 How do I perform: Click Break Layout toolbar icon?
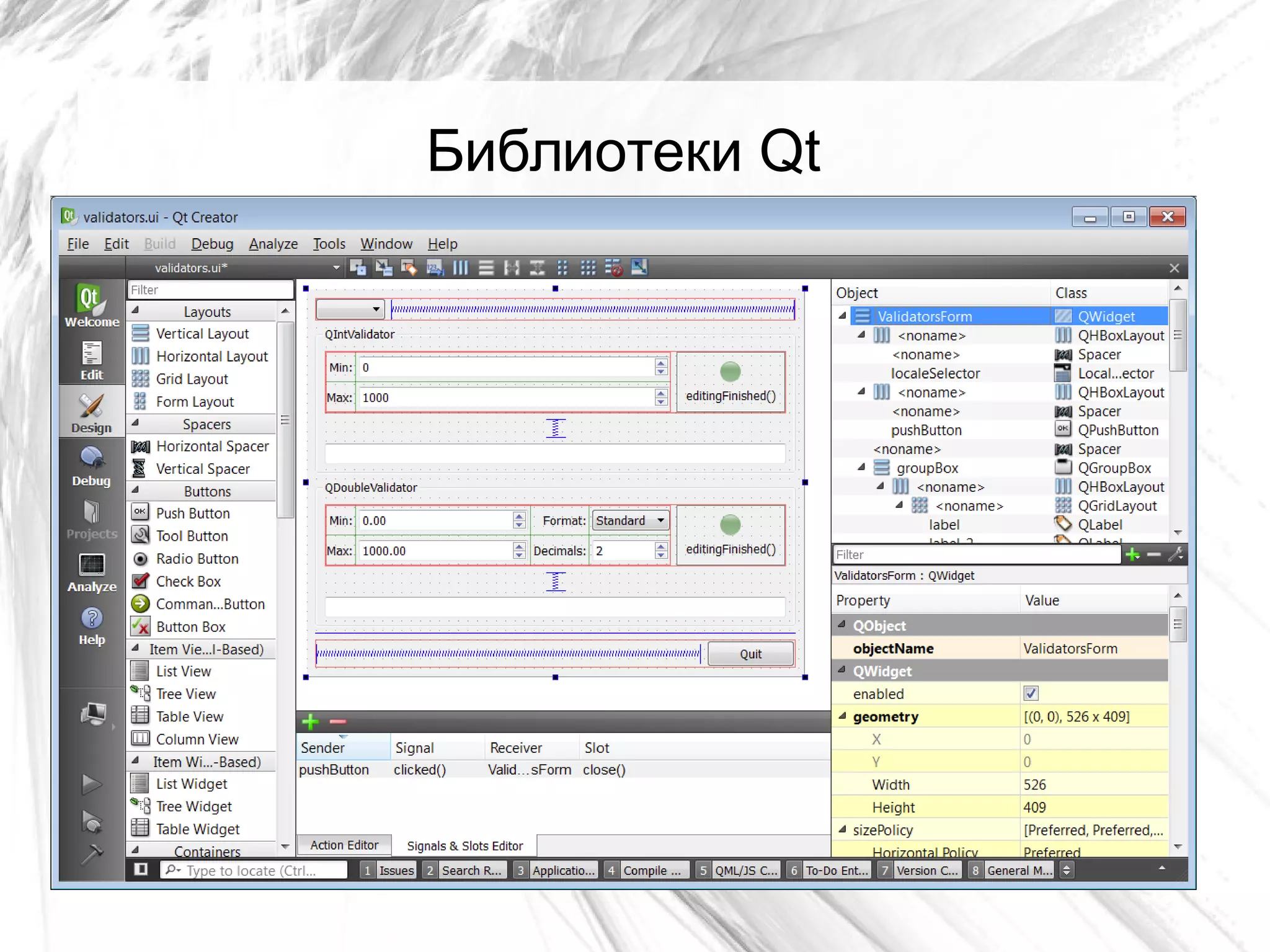pyautogui.click(x=613, y=268)
